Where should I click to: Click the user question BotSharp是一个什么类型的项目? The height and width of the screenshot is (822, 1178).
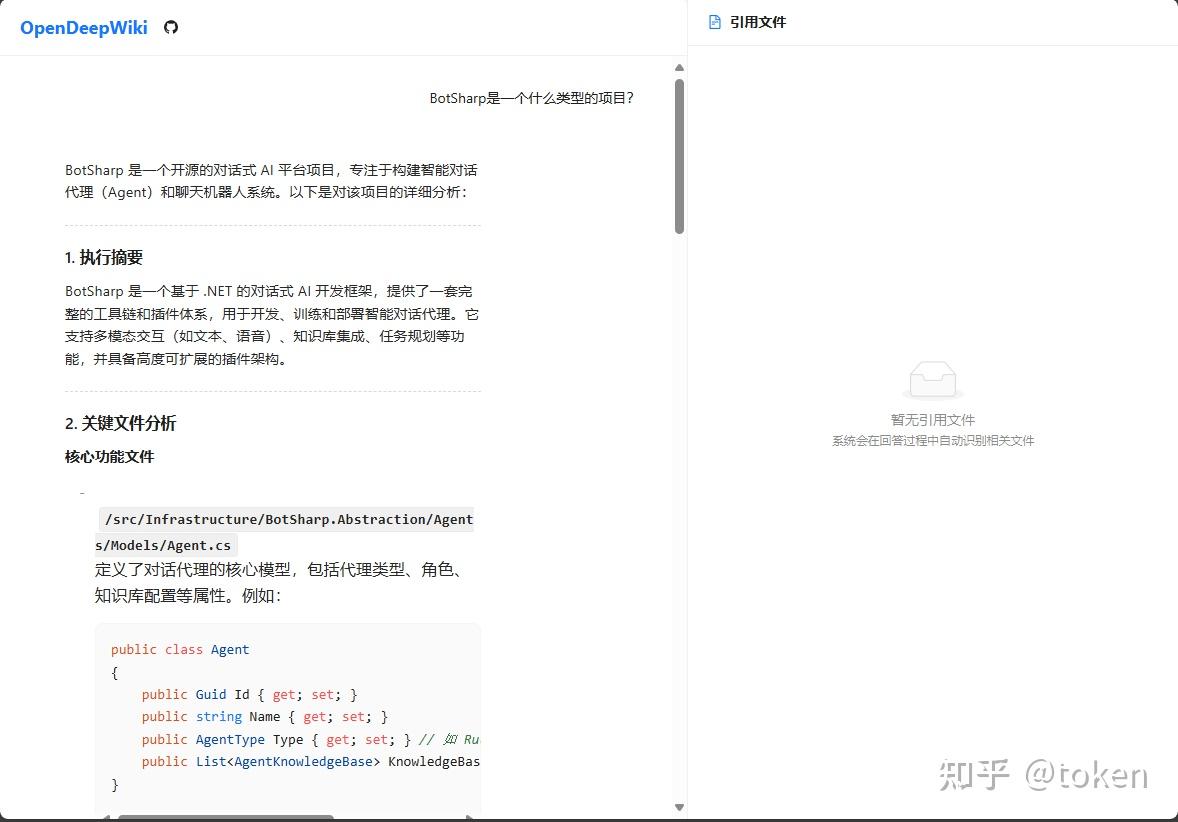coord(532,98)
